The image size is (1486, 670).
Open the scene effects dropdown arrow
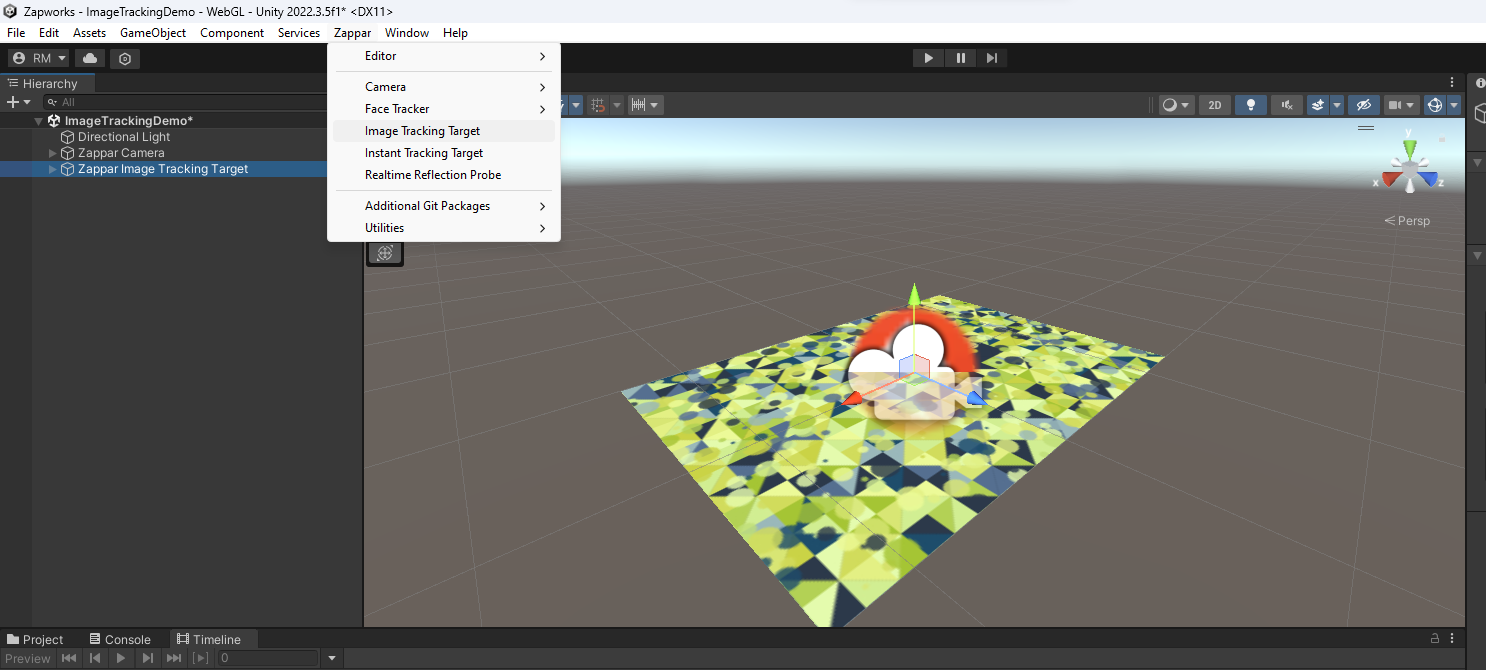(1337, 105)
